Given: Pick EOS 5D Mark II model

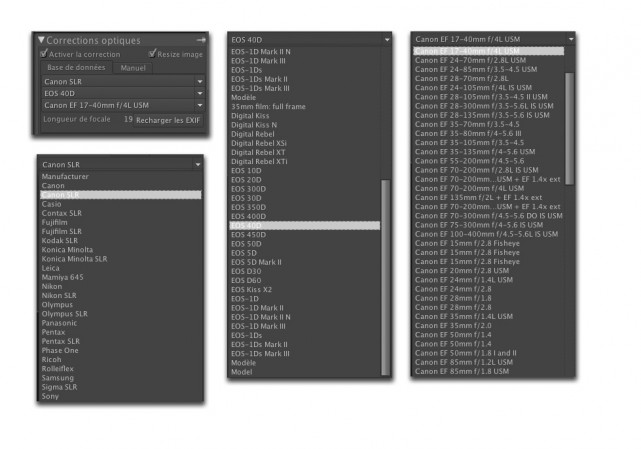Looking at the screenshot, I should pos(256,262).
